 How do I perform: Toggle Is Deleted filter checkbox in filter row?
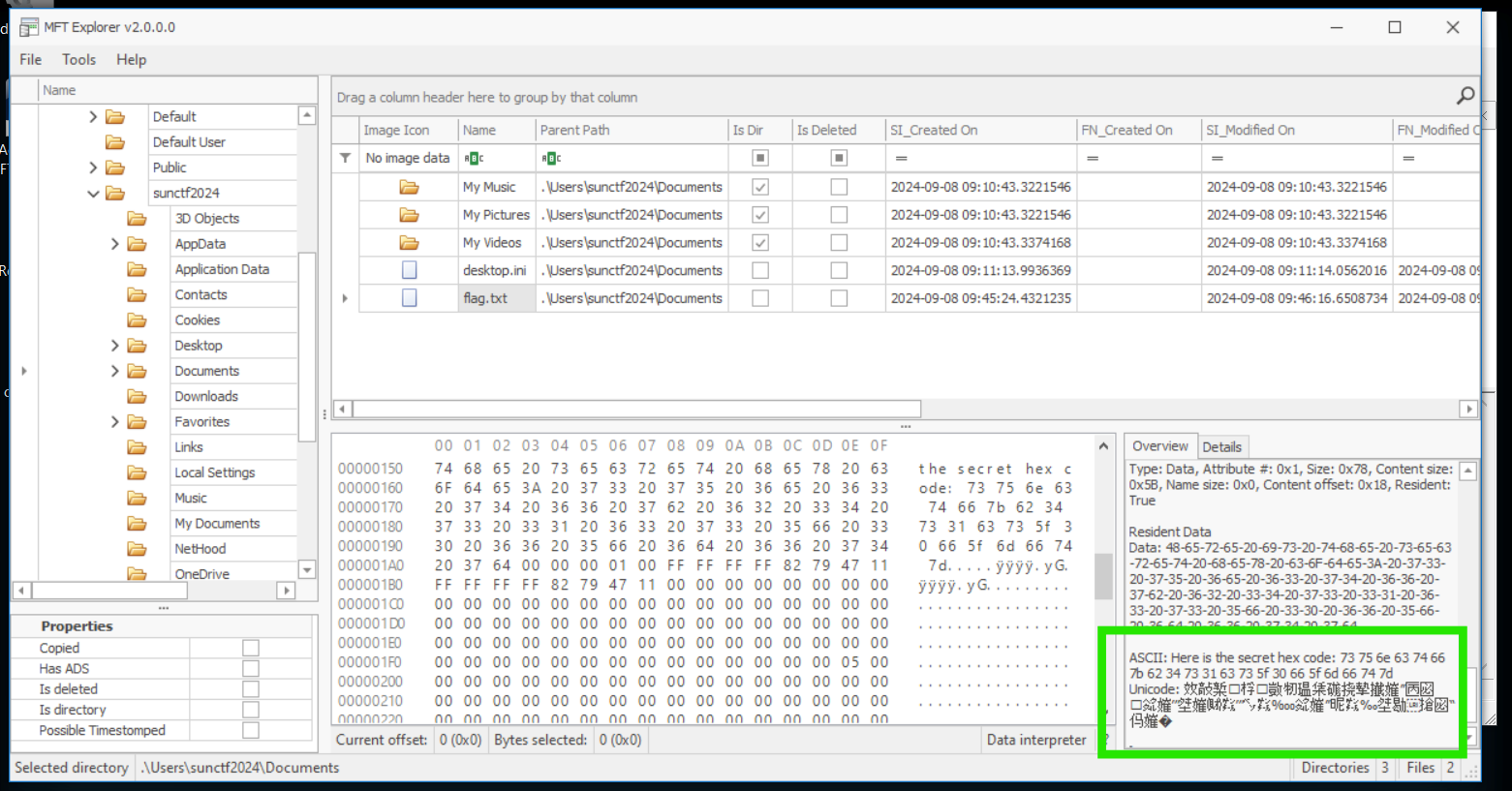point(839,158)
